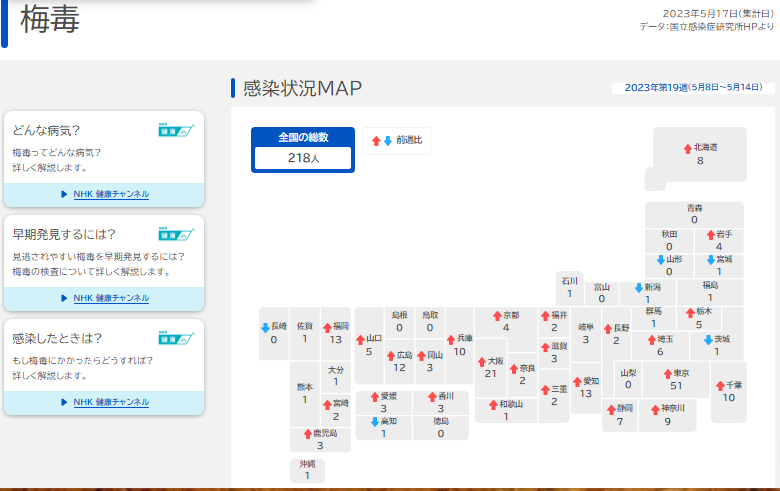Image resolution: width=780 pixels, height=491 pixels.
Task: Click the 2023年第19週 date range label
Action: 692,88
